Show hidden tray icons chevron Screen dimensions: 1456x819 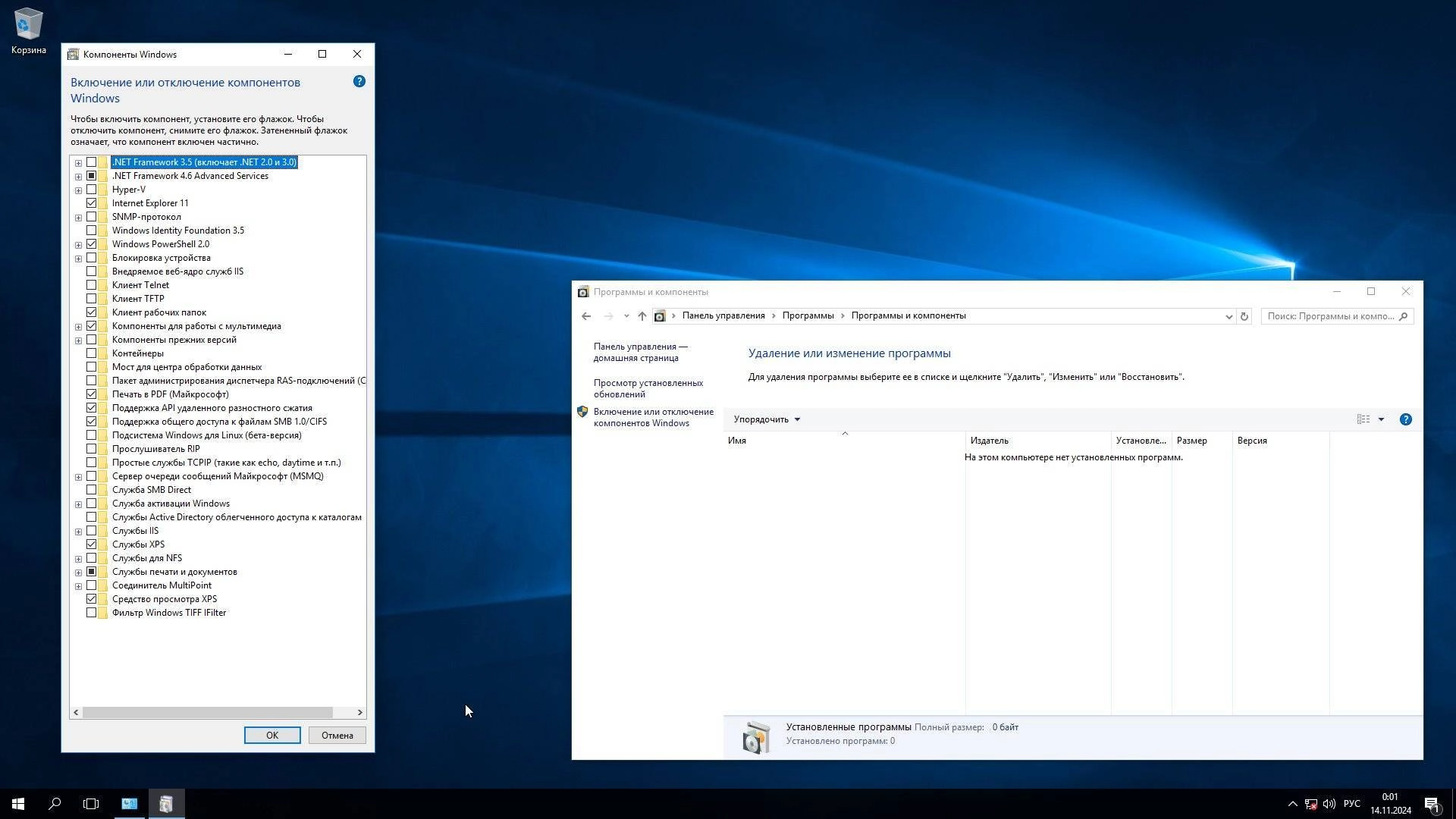(1292, 804)
